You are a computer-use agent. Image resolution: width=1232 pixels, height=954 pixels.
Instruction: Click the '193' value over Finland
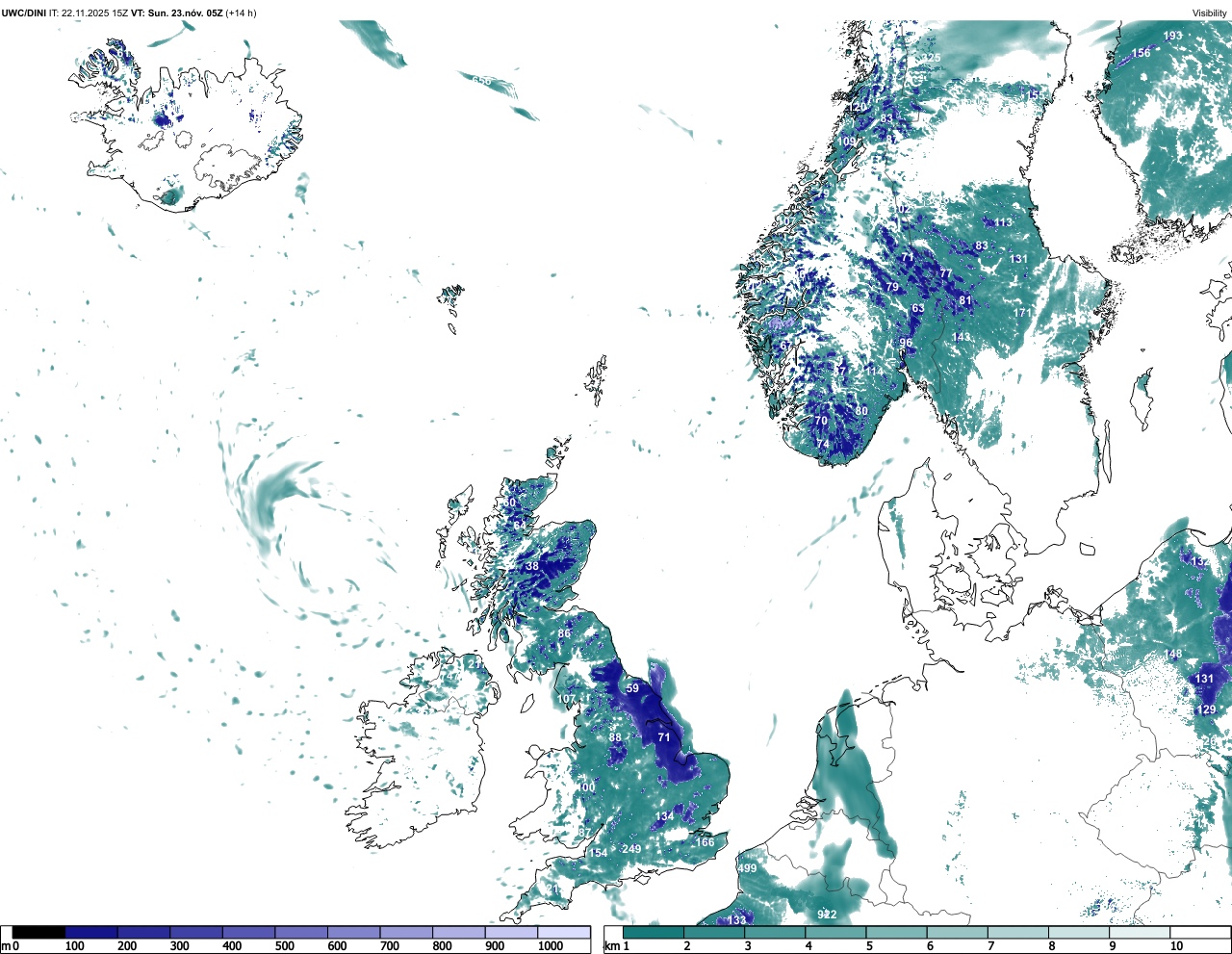[1172, 37]
